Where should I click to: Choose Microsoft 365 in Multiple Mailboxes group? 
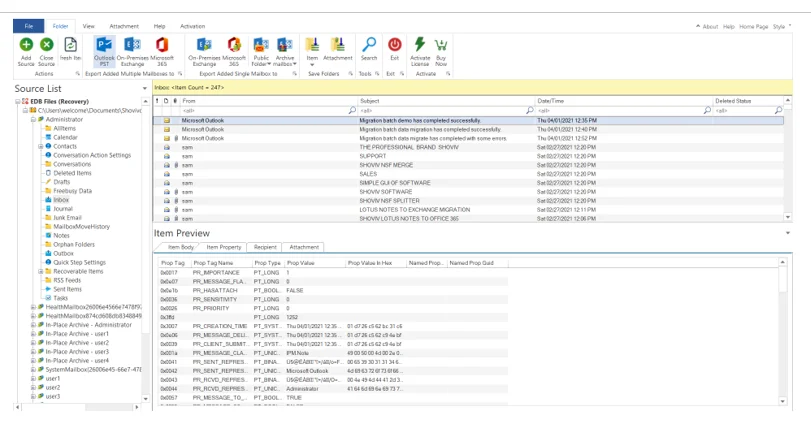click(x=162, y=51)
